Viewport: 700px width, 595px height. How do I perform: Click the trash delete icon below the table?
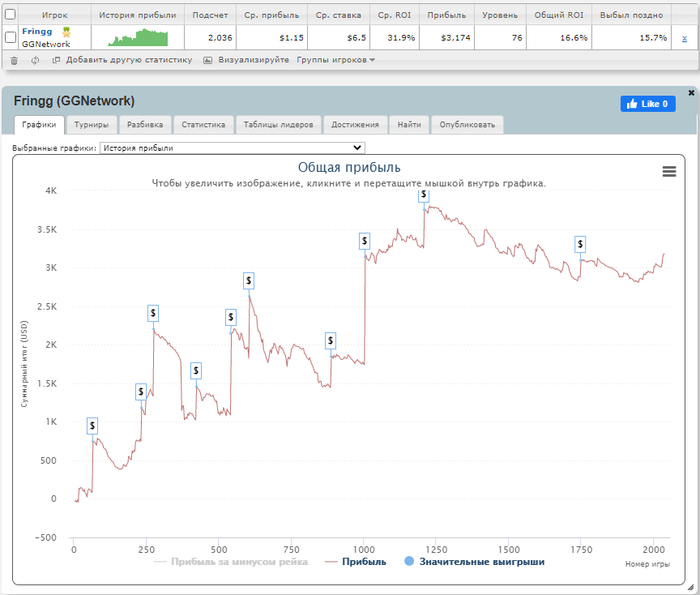pos(14,60)
